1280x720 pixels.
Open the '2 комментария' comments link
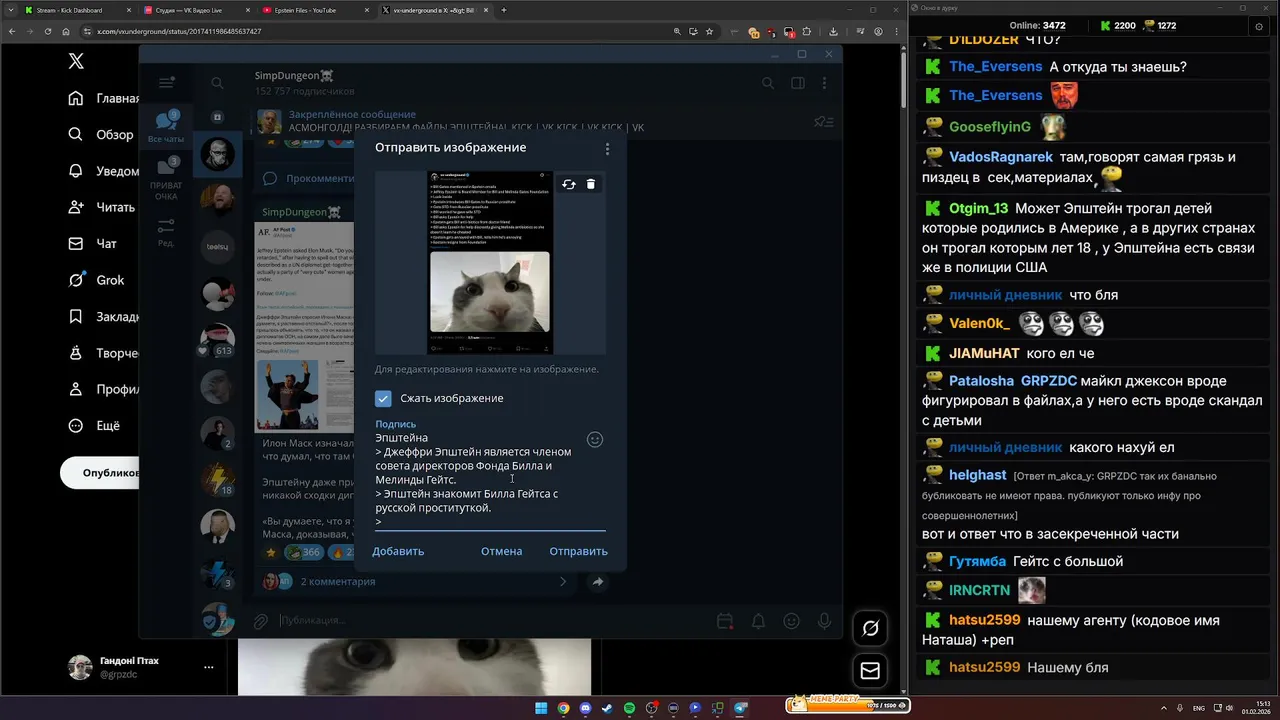pyautogui.click(x=338, y=582)
